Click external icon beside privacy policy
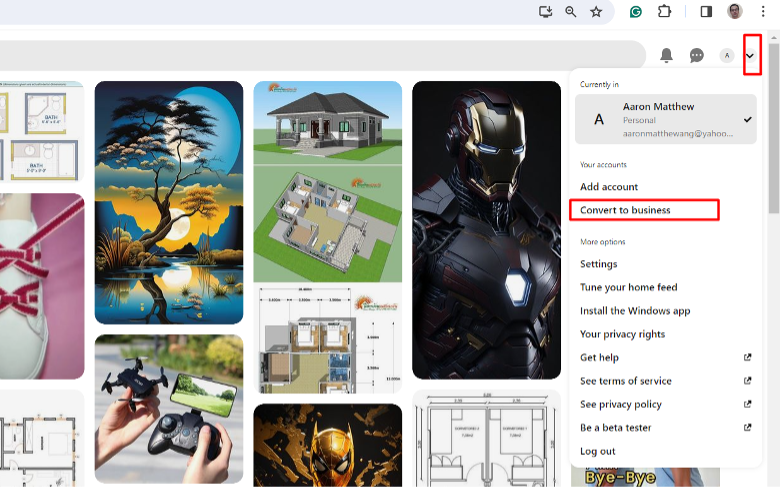 [747, 404]
